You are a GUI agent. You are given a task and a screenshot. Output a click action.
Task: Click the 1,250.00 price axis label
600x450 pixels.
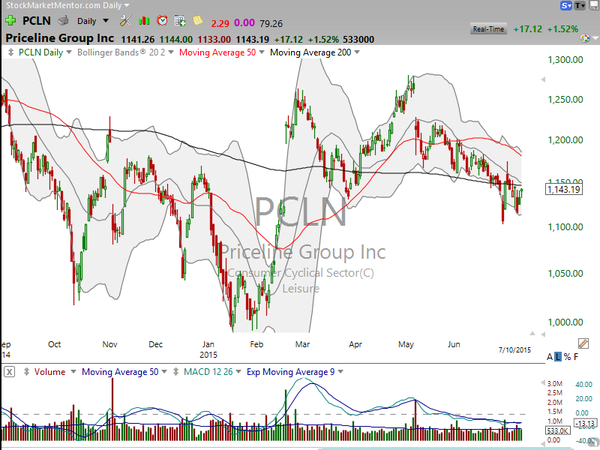(x=566, y=99)
